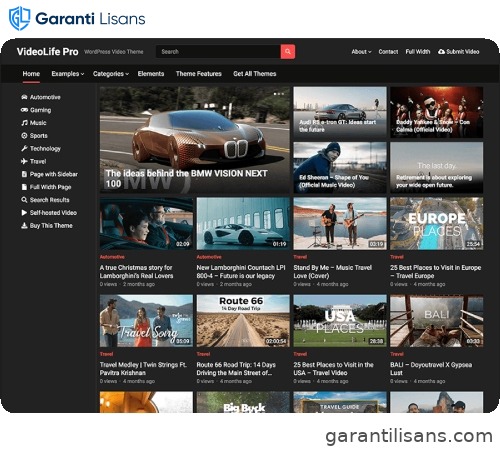Image resolution: width=500 pixels, height=452 pixels.
Task: Click the Contact link in header
Action: pyautogui.click(x=388, y=52)
